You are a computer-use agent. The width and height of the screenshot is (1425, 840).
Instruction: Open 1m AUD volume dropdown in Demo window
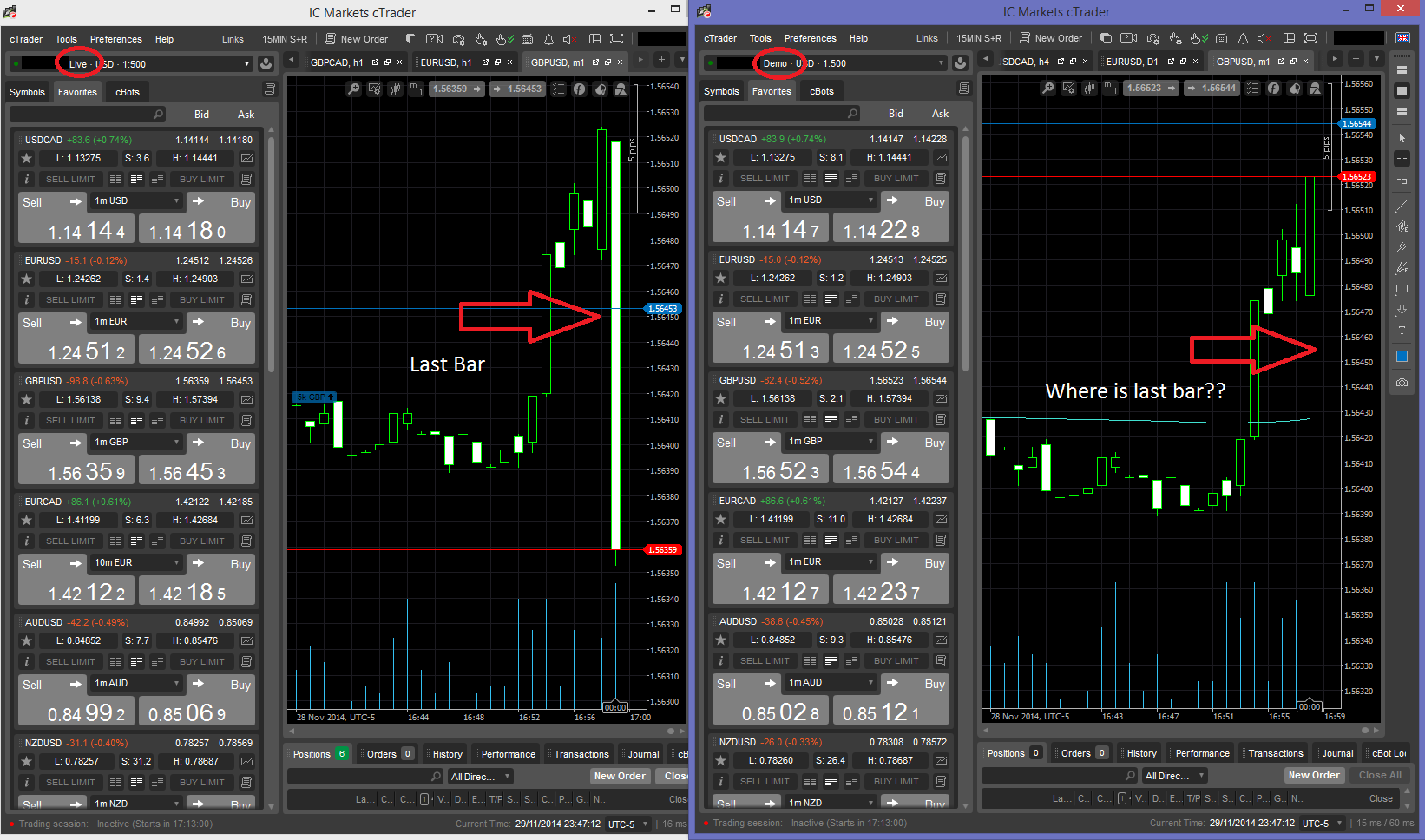click(x=831, y=682)
